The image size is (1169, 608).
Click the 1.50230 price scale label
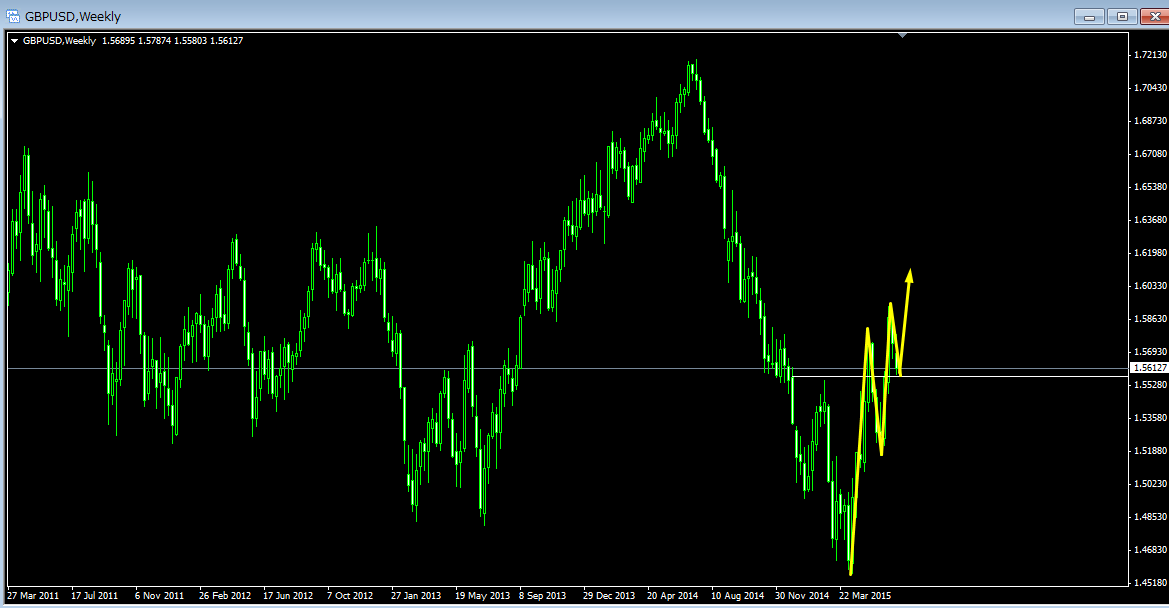(1148, 484)
